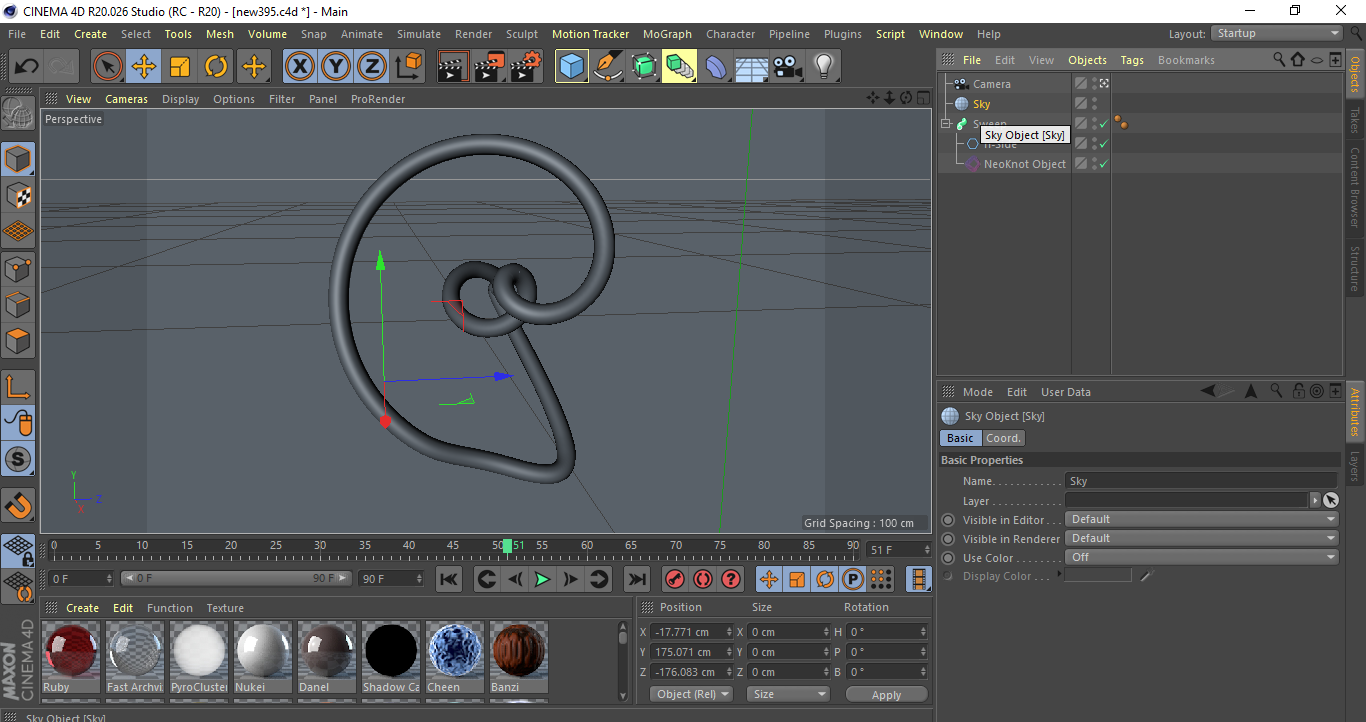Toggle Y axis lock

pos(335,67)
